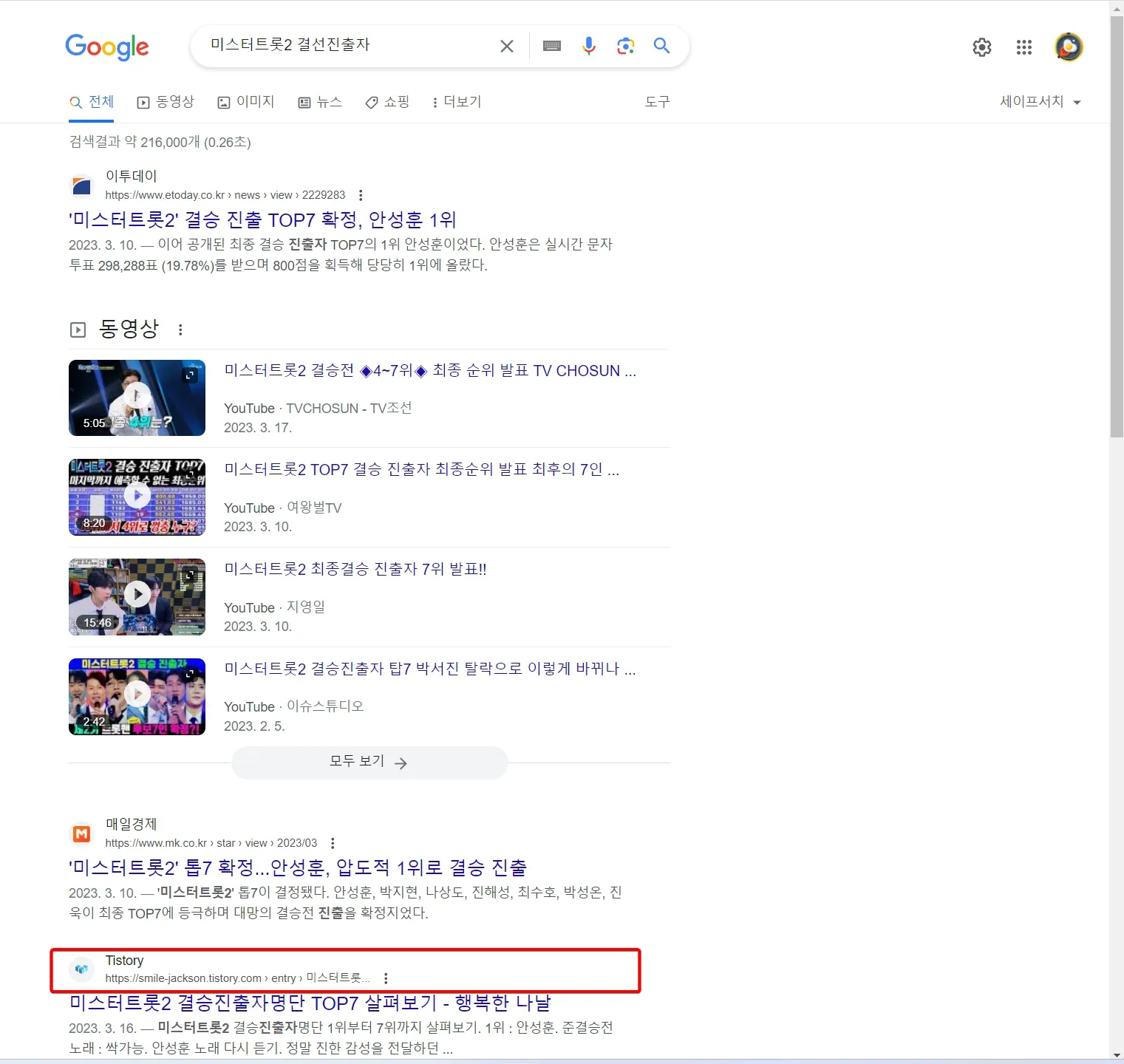Click the 매일경제 site favicon

[82, 833]
